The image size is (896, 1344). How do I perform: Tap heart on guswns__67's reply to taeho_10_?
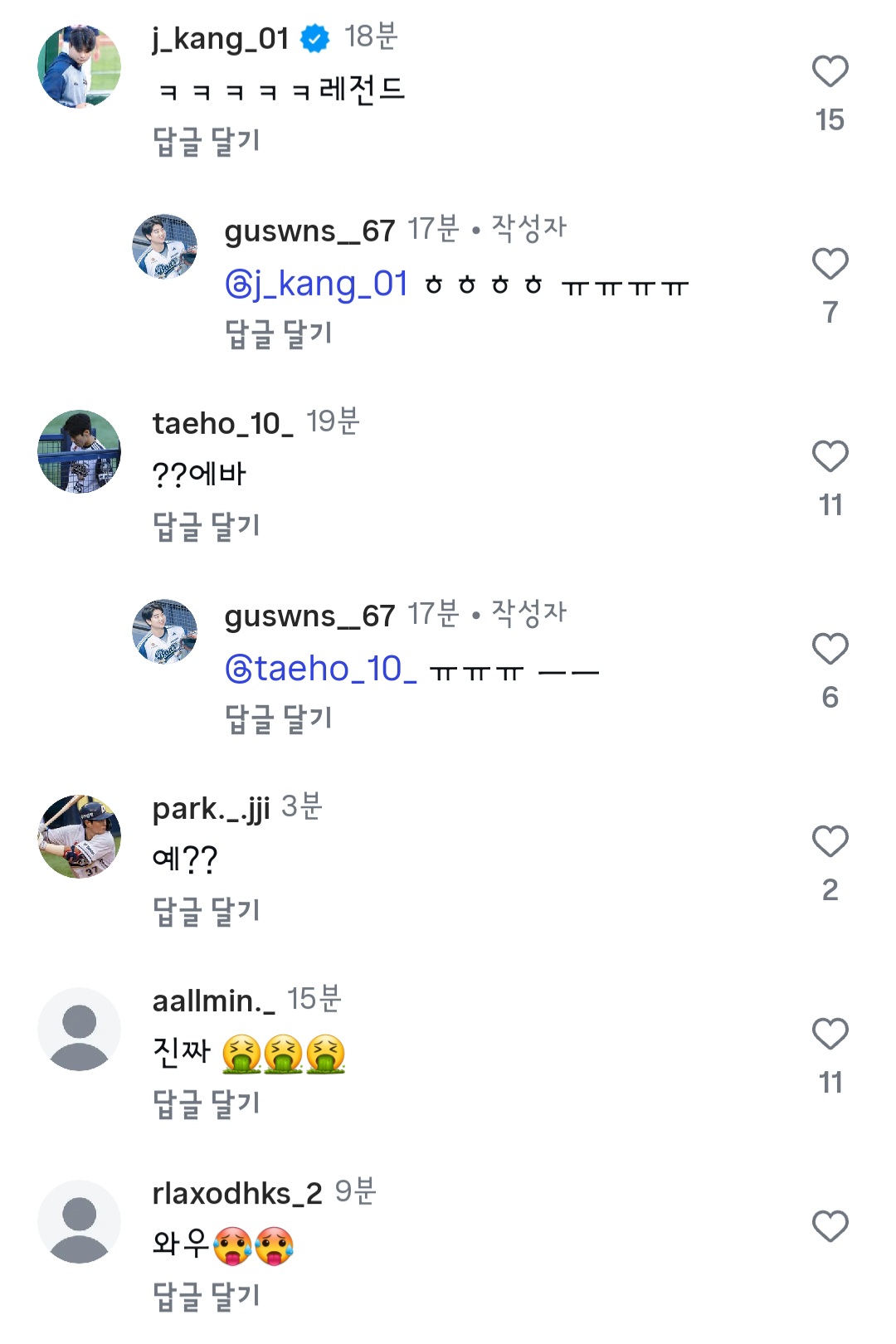coord(830,649)
